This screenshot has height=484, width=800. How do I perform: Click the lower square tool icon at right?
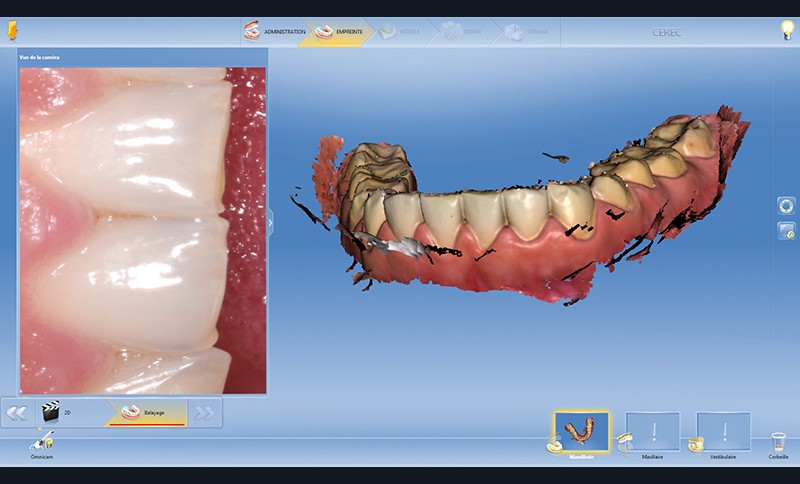click(x=786, y=231)
